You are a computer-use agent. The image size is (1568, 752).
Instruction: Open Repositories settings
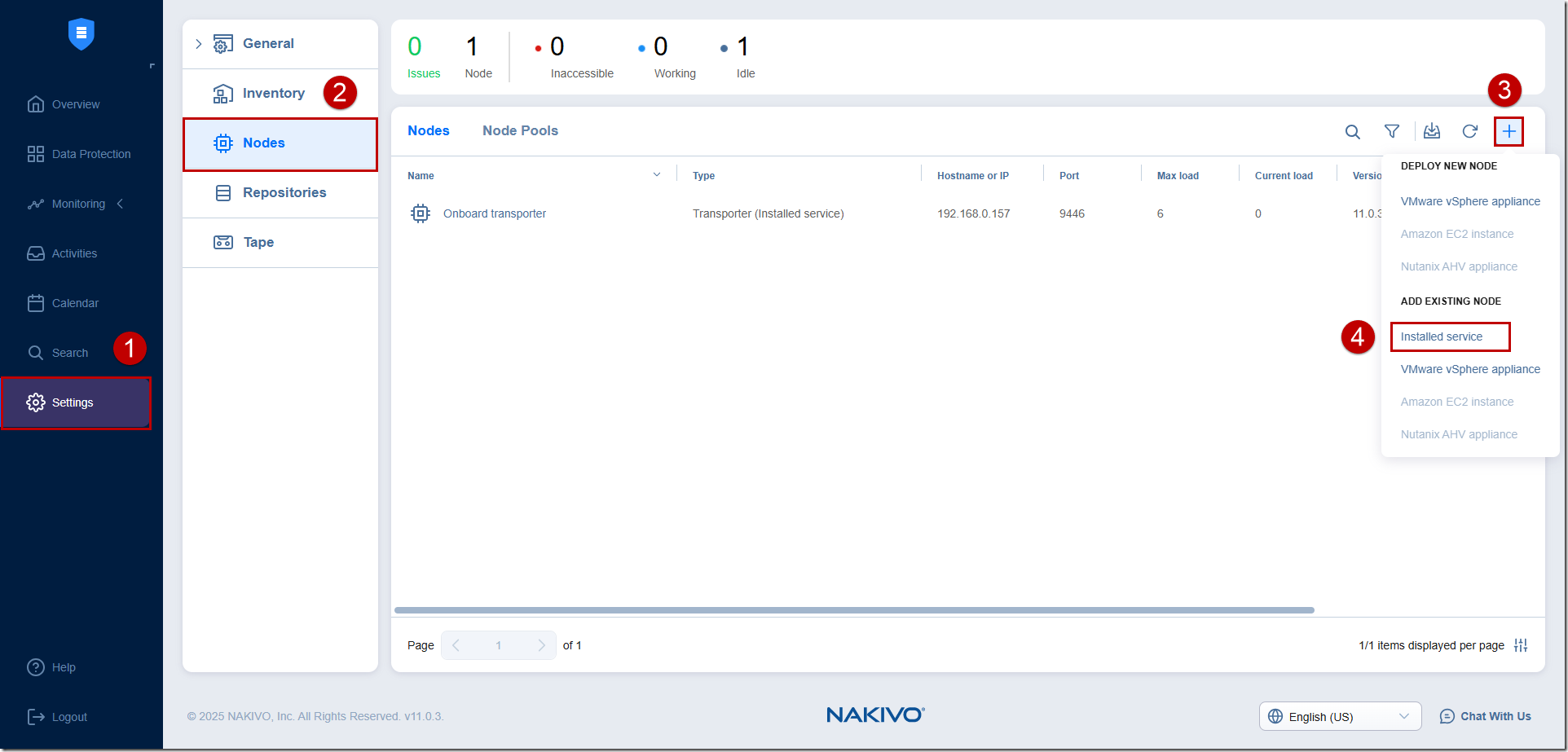(284, 193)
